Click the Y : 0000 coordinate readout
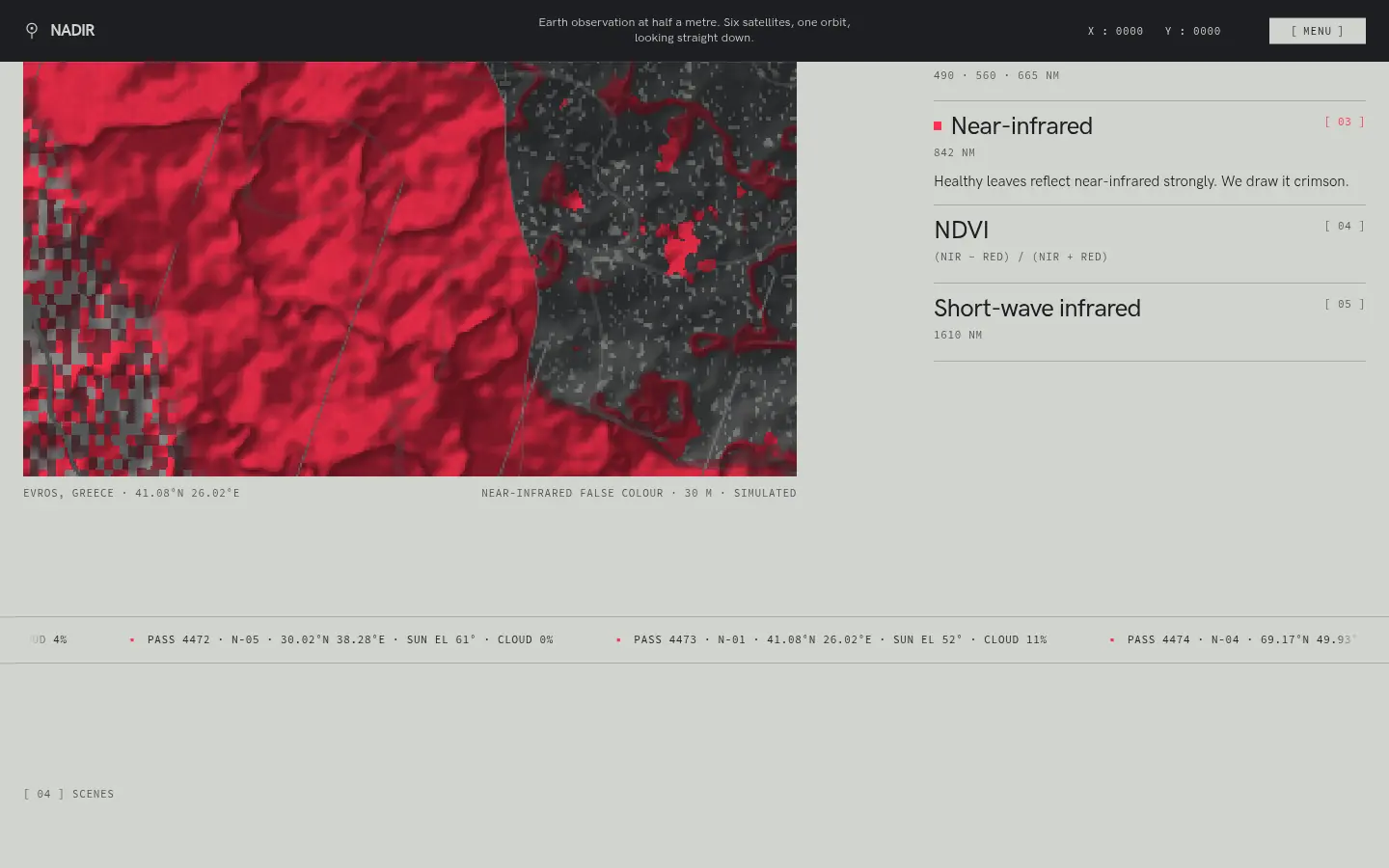This screenshot has width=1389, height=868. click(x=1193, y=31)
